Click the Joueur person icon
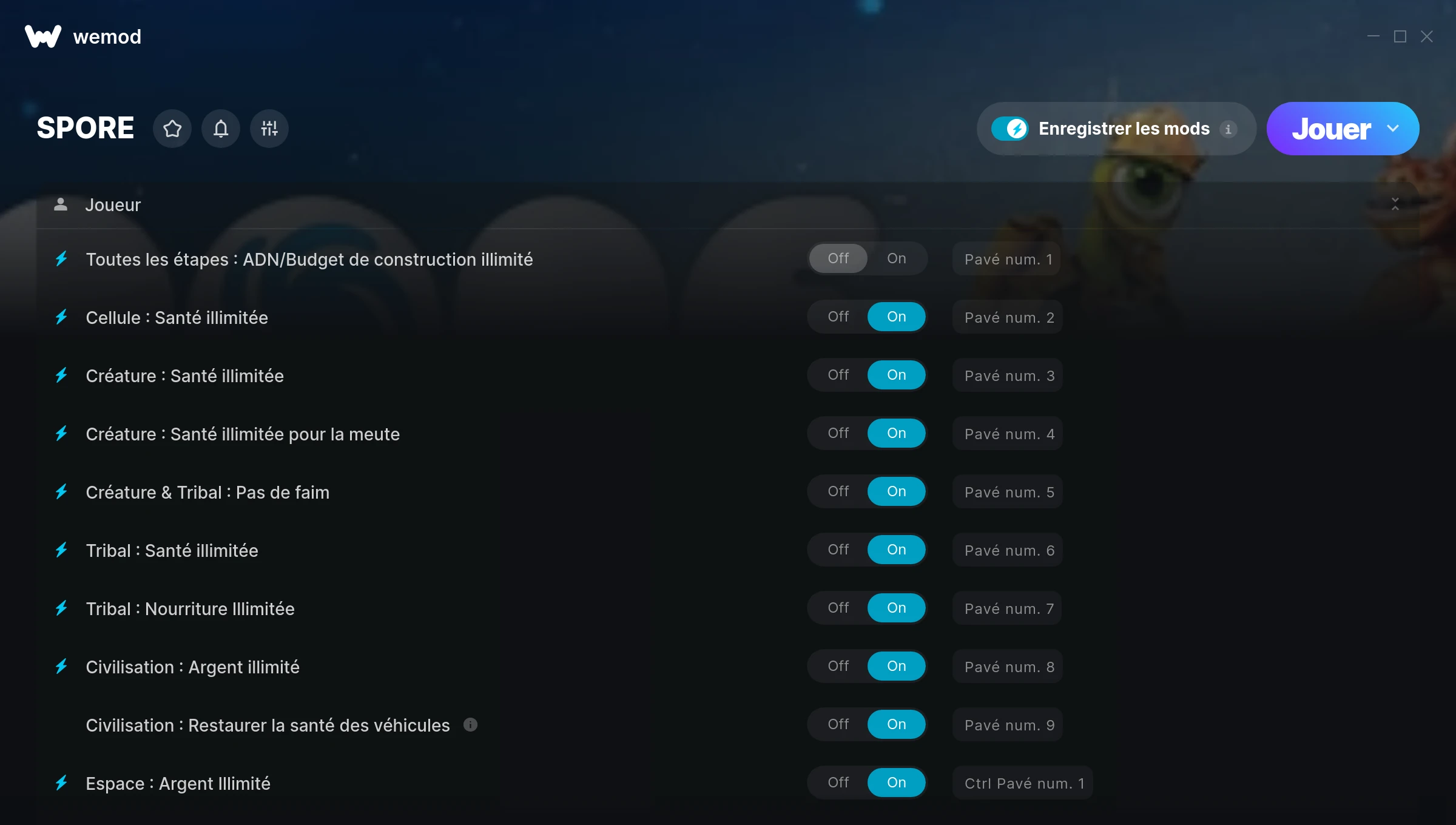The image size is (1456, 825). (61, 204)
